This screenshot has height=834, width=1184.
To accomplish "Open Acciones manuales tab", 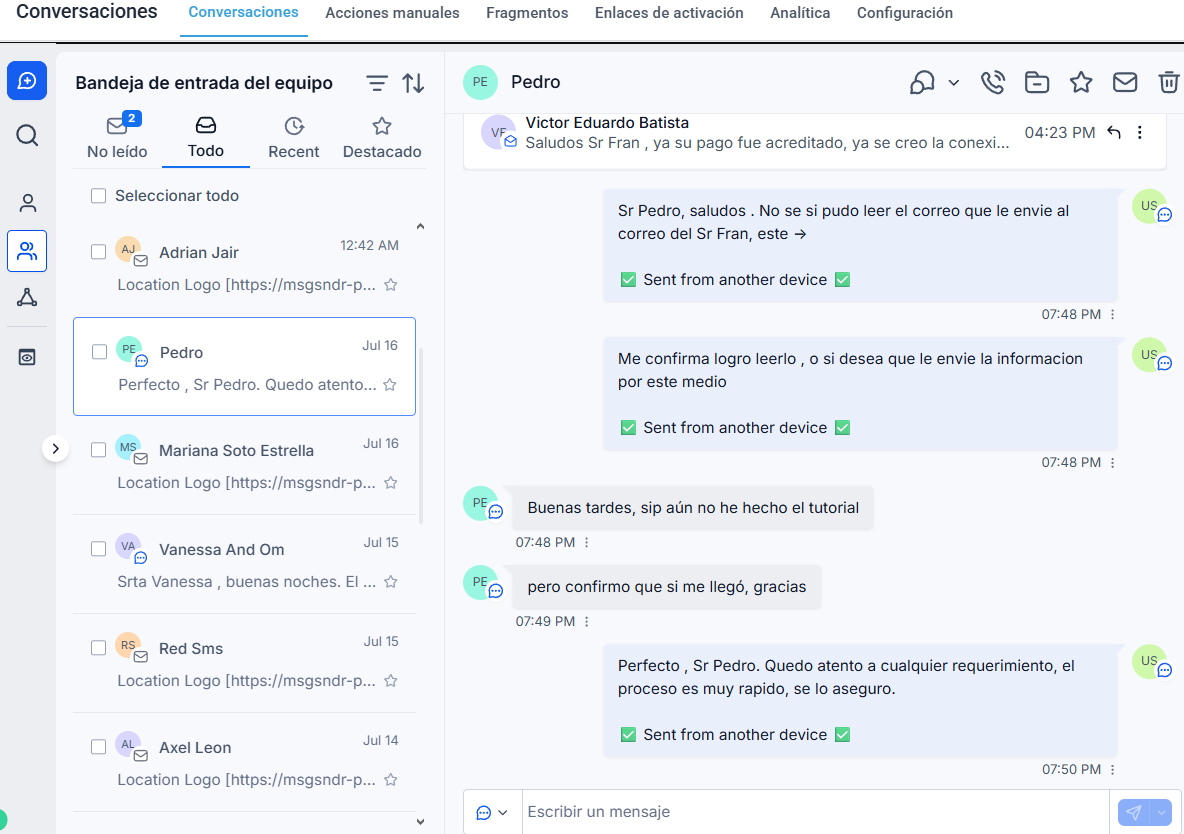I will (x=392, y=13).
